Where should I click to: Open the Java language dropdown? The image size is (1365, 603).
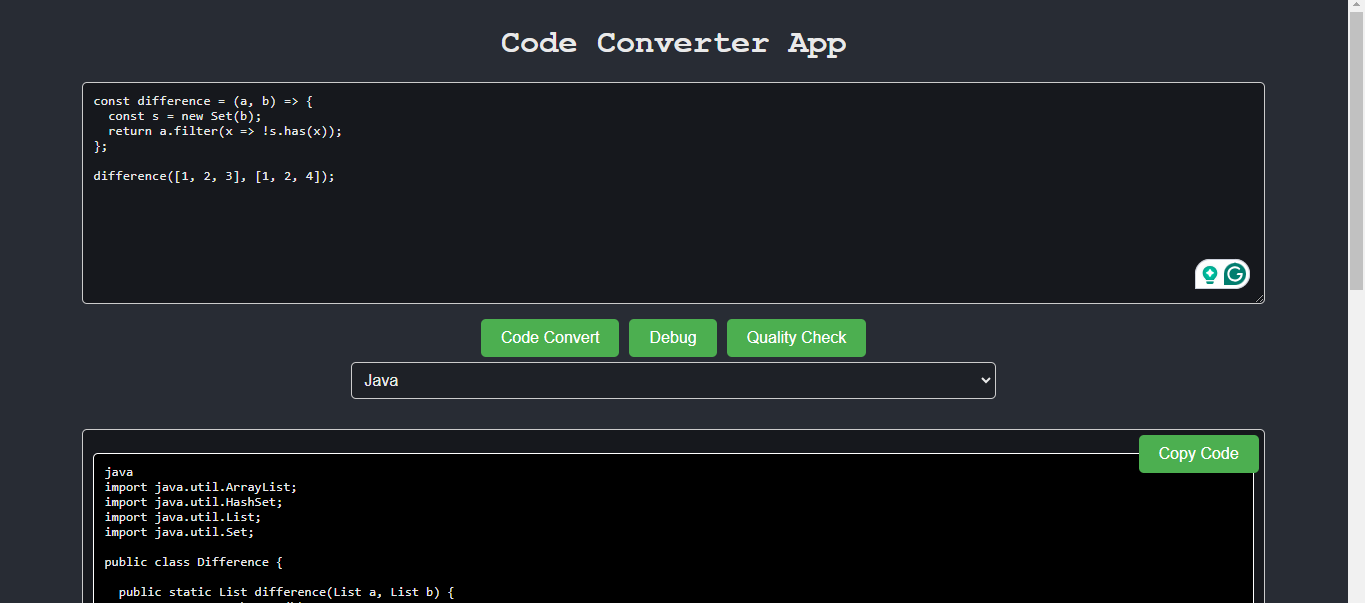(x=672, y=380)
